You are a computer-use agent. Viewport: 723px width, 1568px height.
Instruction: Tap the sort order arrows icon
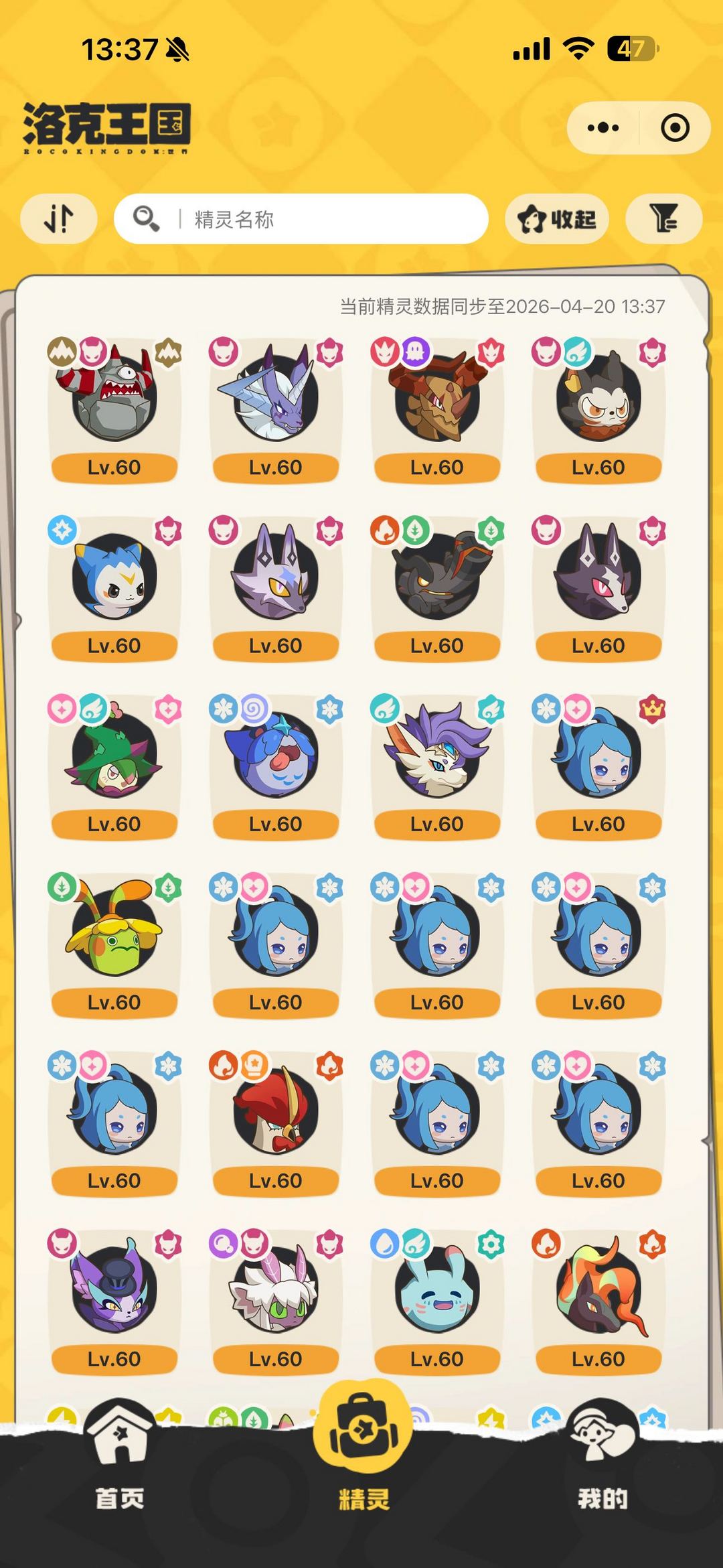(59, 218)
